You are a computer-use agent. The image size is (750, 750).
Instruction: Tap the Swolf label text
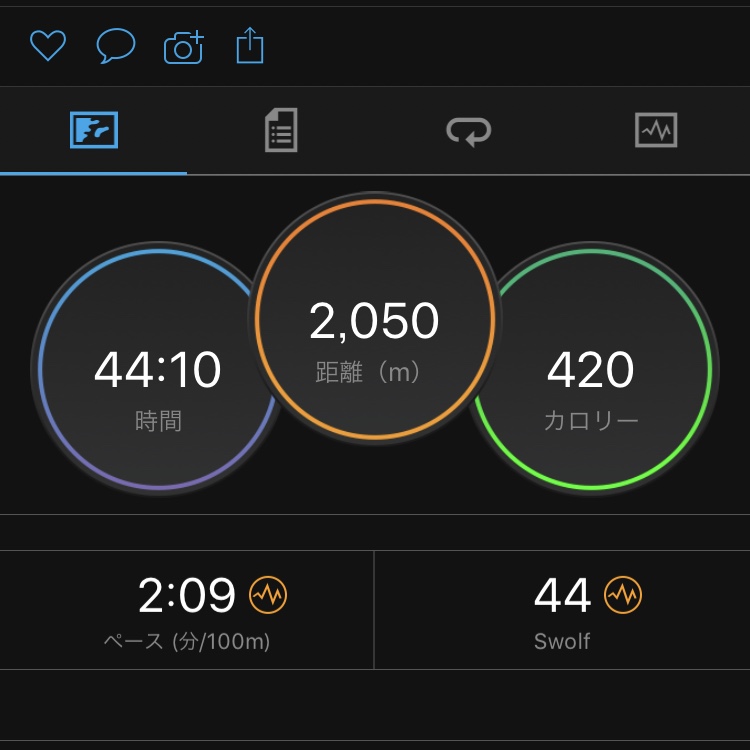click(562, 641)
